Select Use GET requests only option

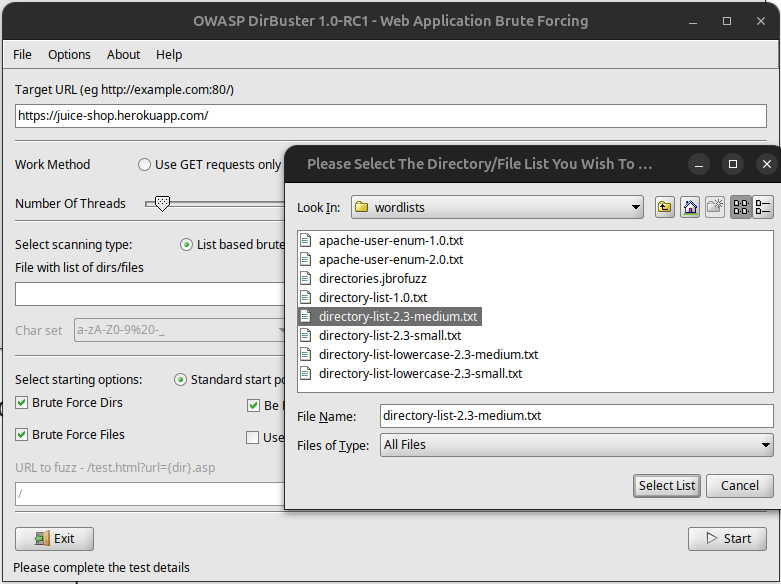(x=144, y=164)
